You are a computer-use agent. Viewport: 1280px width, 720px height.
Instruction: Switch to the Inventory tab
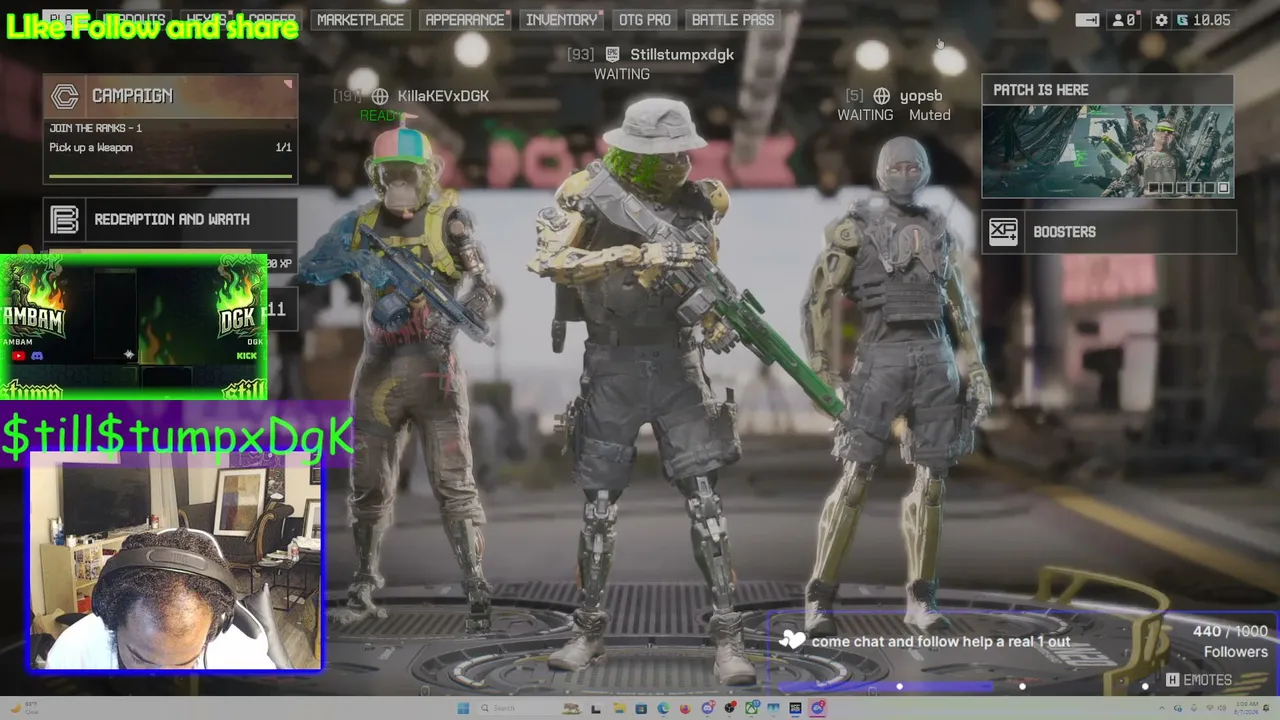[561, 20]
